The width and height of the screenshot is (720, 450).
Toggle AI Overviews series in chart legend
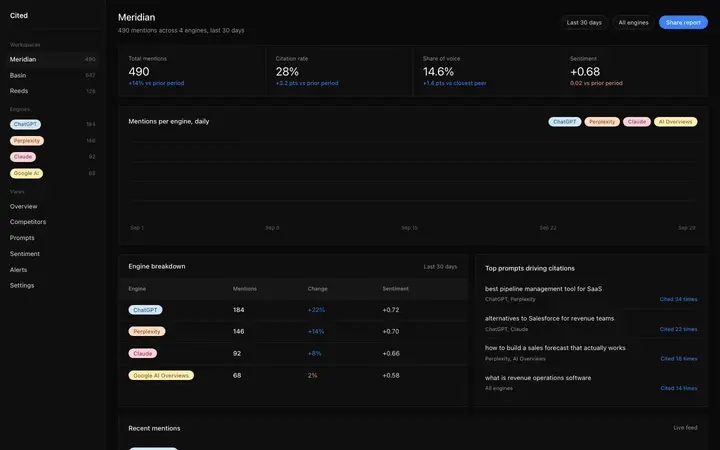click(675, 122)
